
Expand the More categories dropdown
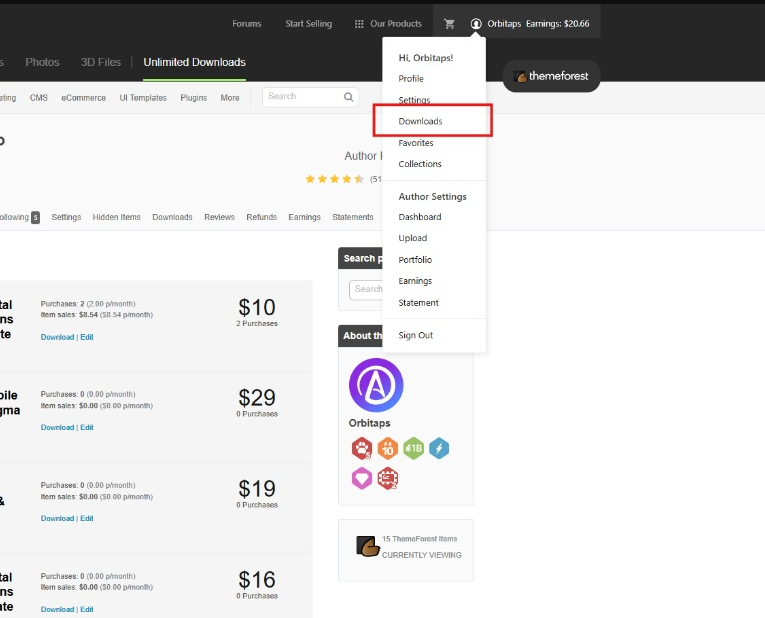click(230, 98)
